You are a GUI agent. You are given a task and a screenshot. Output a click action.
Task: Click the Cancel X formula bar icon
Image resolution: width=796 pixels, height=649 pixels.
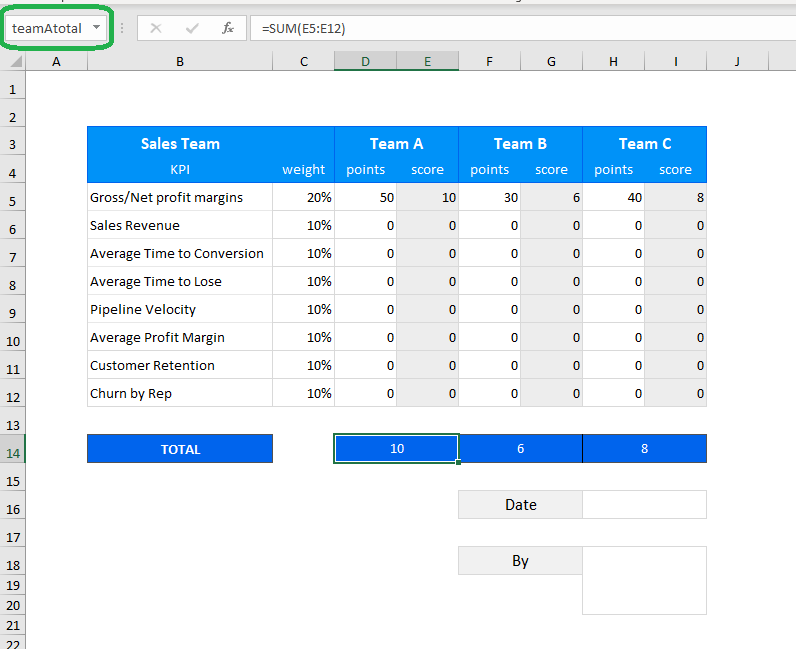(x=156, y=28)
